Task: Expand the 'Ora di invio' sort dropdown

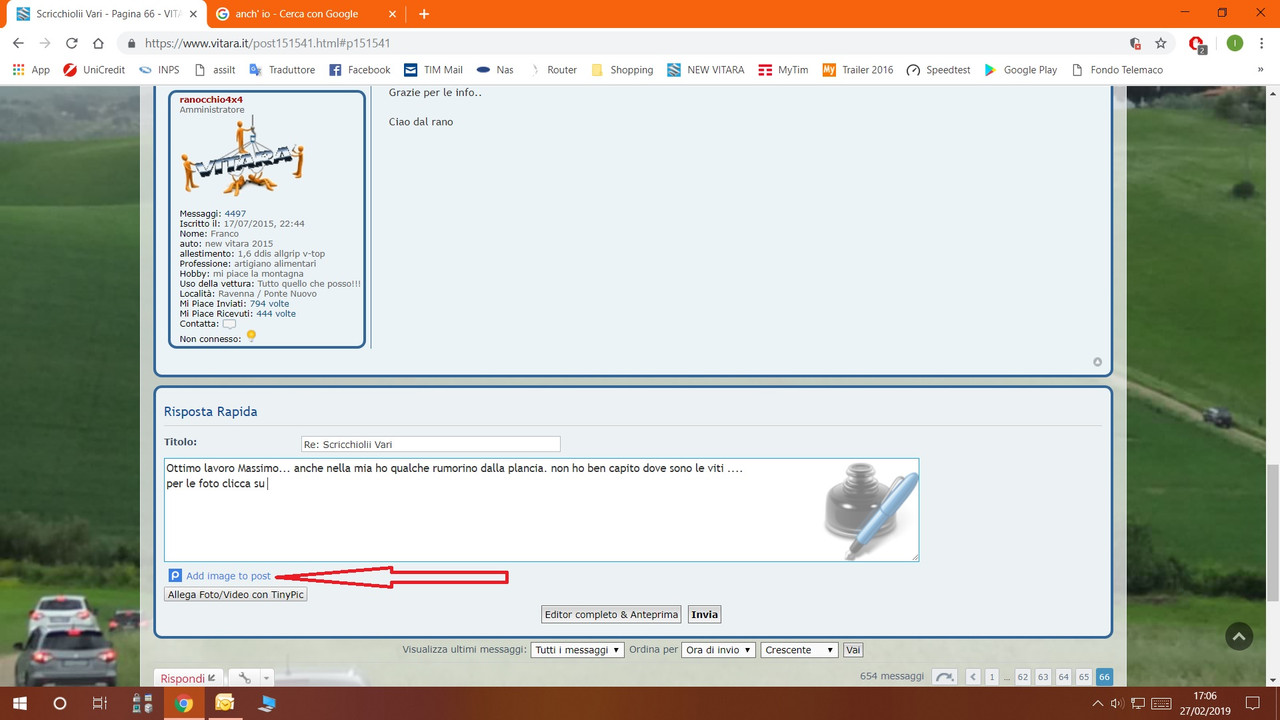Action: [x=719, y=650]
